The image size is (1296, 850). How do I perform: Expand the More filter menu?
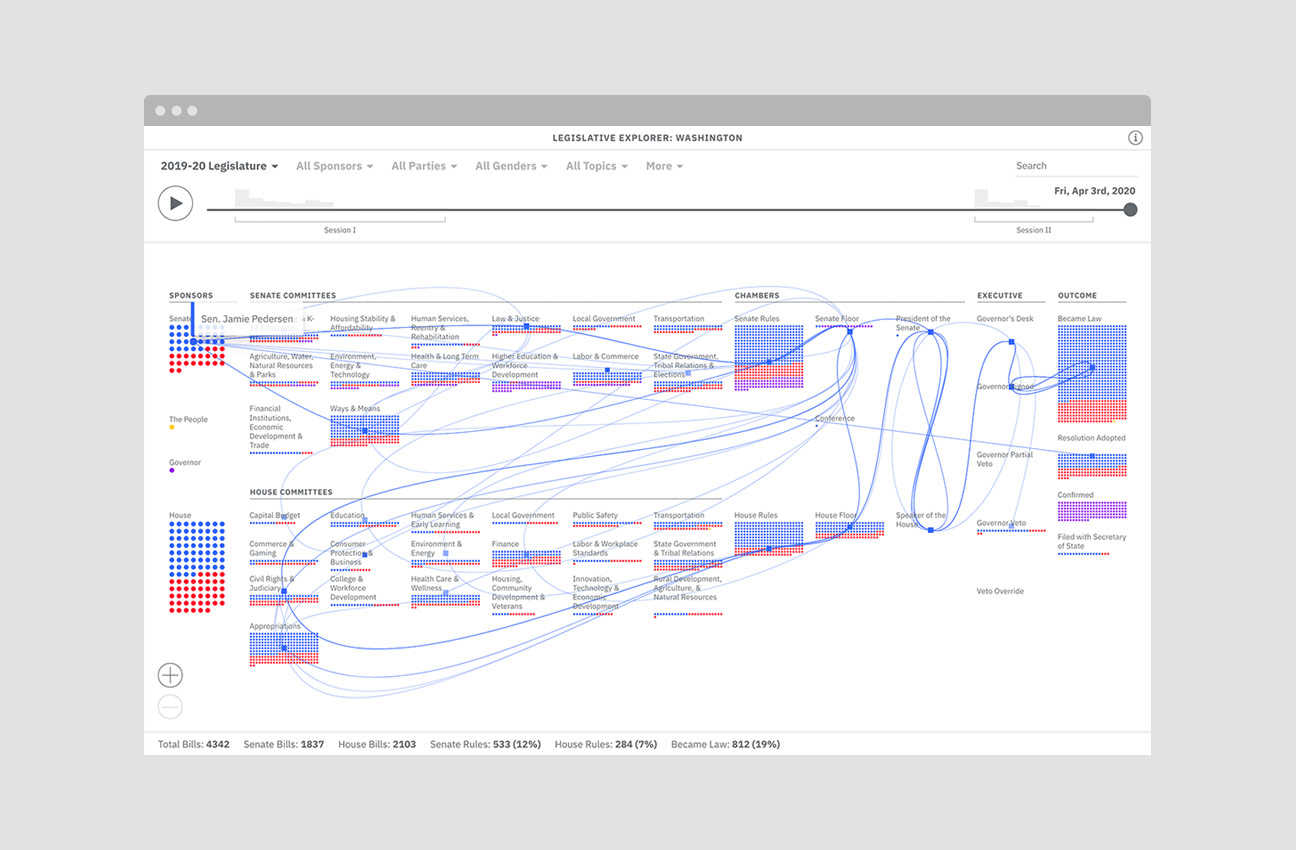[664, 166]
